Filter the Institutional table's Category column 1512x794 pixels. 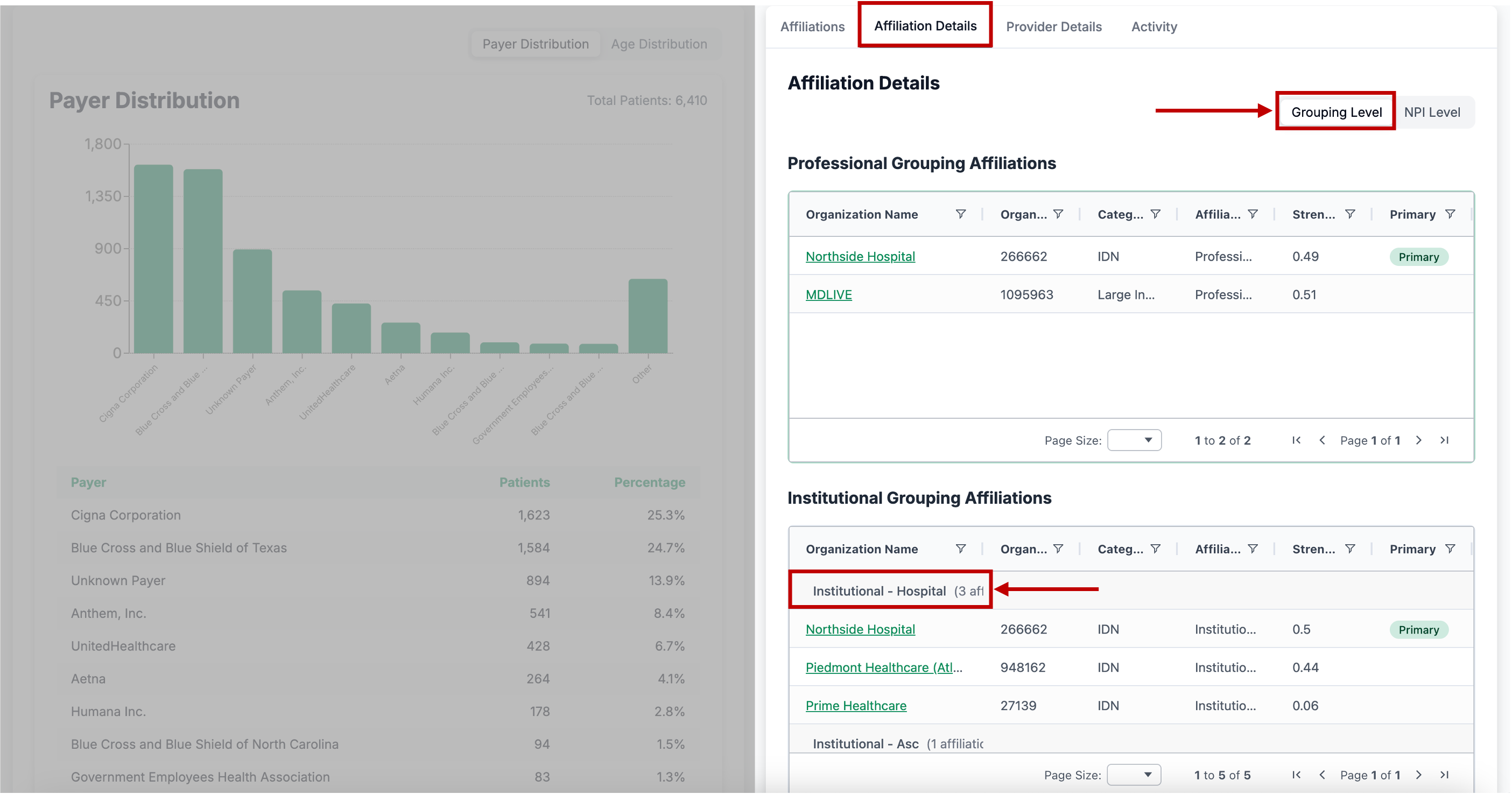coord(1155,549)
